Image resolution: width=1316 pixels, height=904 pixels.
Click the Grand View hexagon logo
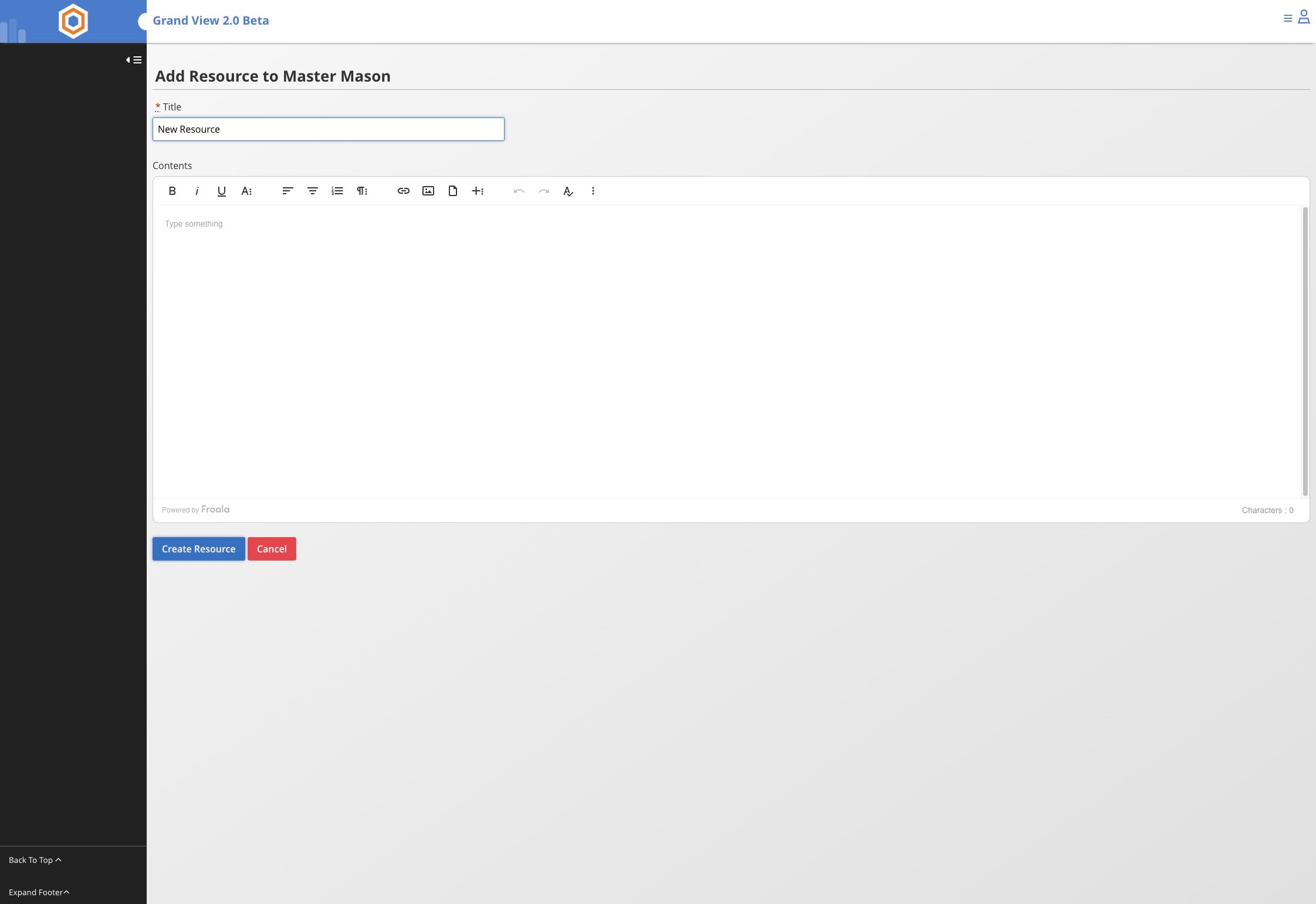coord(73,21)
